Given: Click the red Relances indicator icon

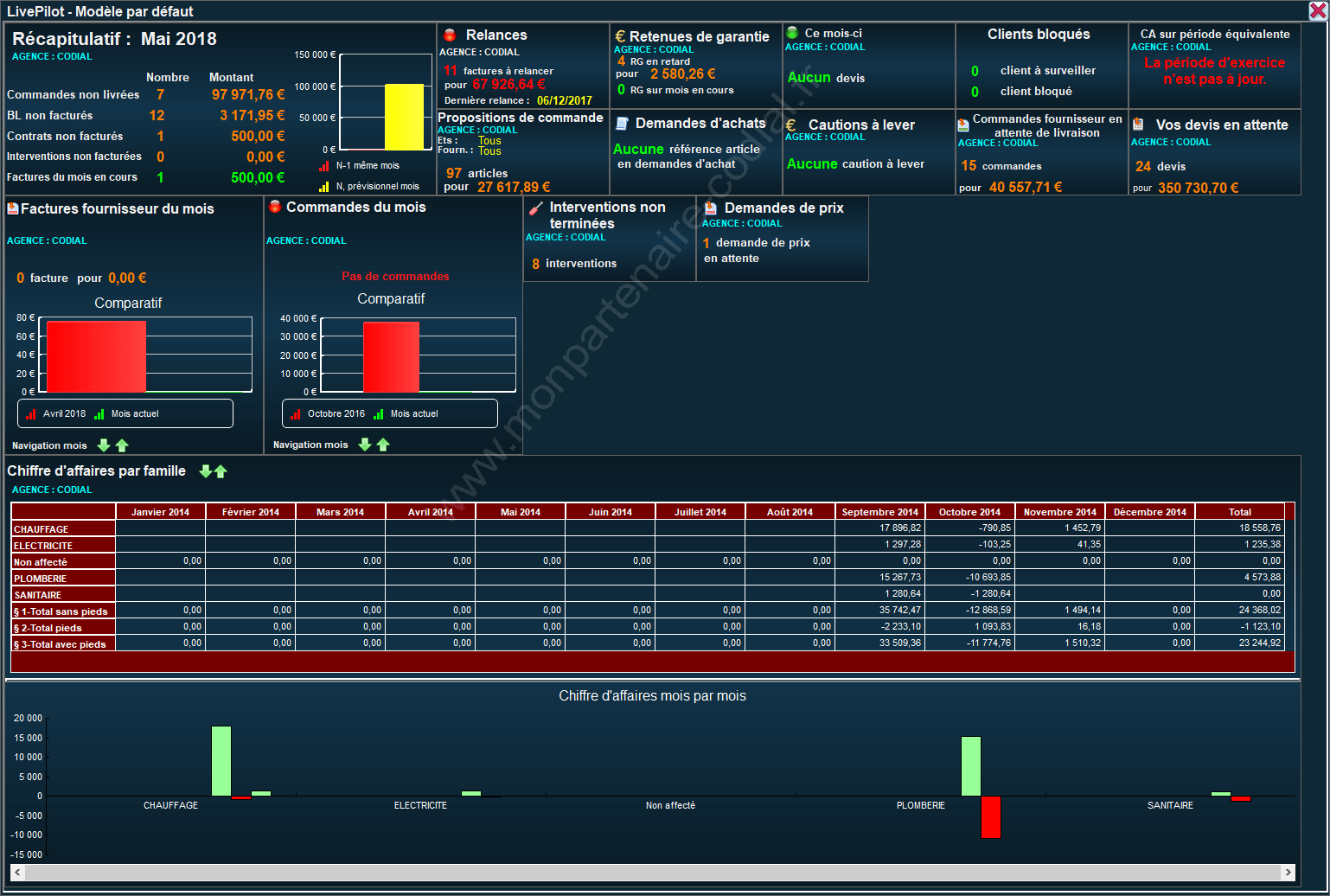Looking at the screenshot, I should 450,35.
